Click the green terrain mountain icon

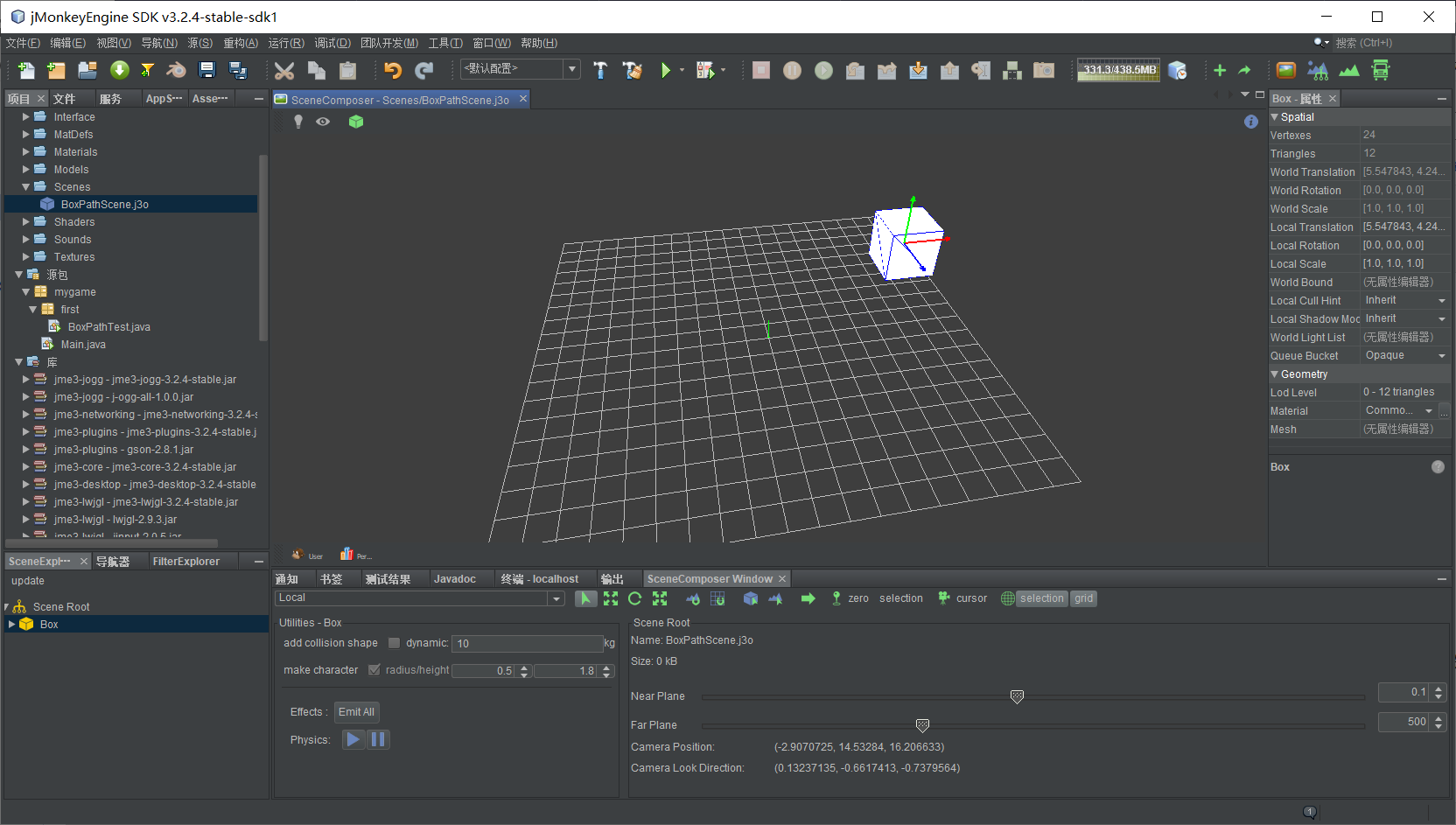(1349, 70)
